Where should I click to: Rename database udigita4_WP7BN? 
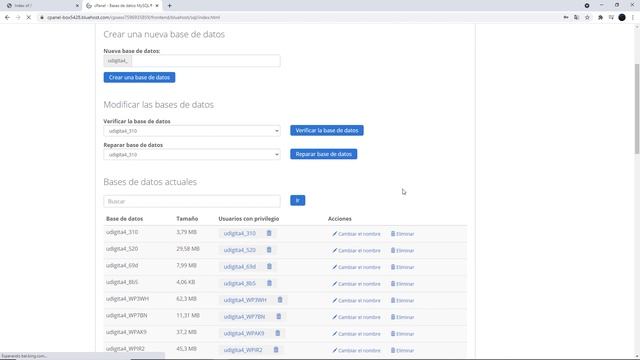tap(356, 317)
